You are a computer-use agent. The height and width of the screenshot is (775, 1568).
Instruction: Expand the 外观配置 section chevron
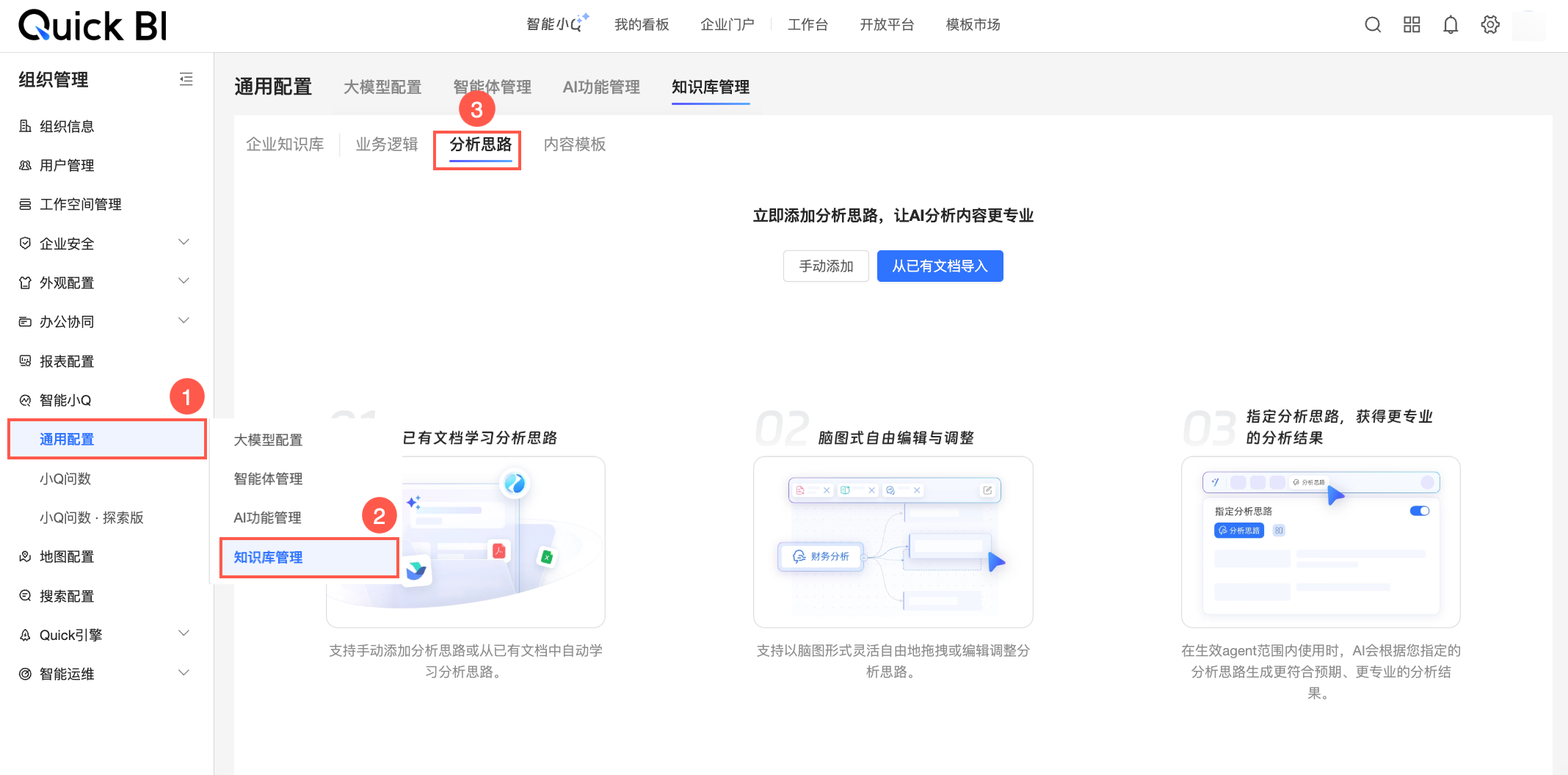coord(184,281)
